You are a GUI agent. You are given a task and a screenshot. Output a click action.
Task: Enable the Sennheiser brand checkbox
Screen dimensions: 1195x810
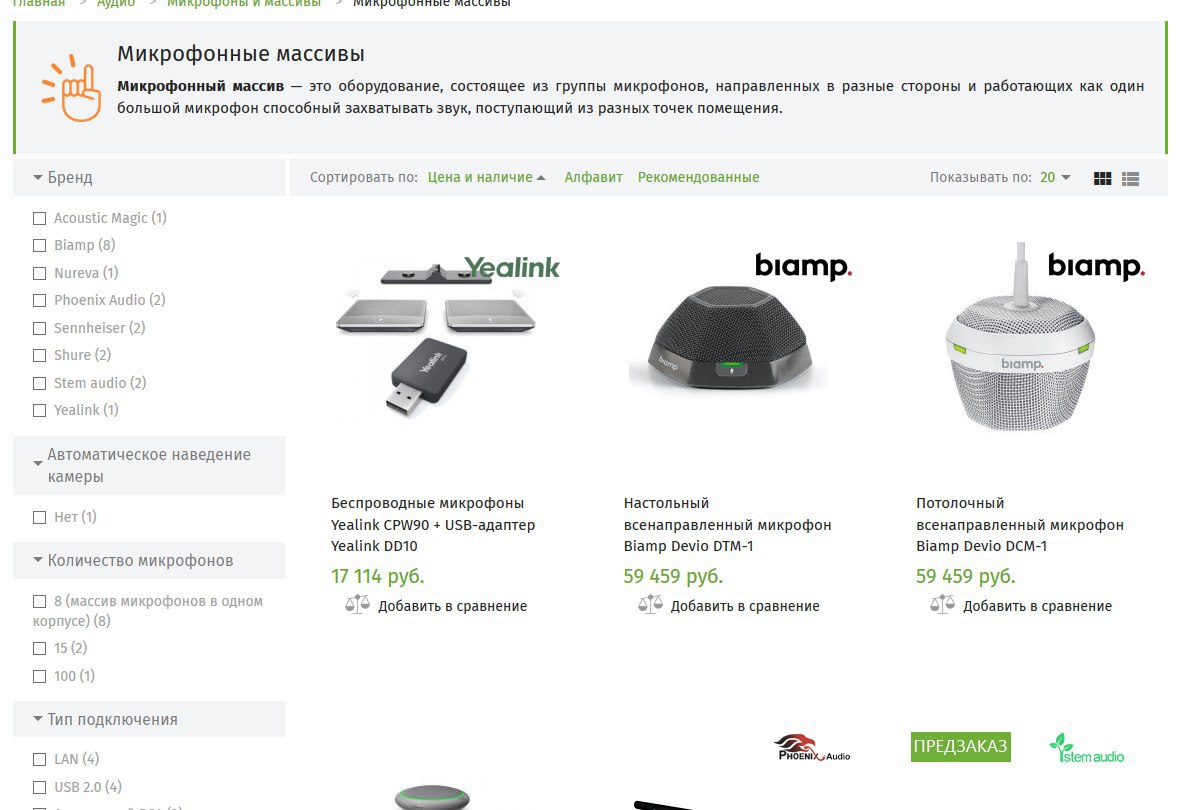tap(40, 328)
